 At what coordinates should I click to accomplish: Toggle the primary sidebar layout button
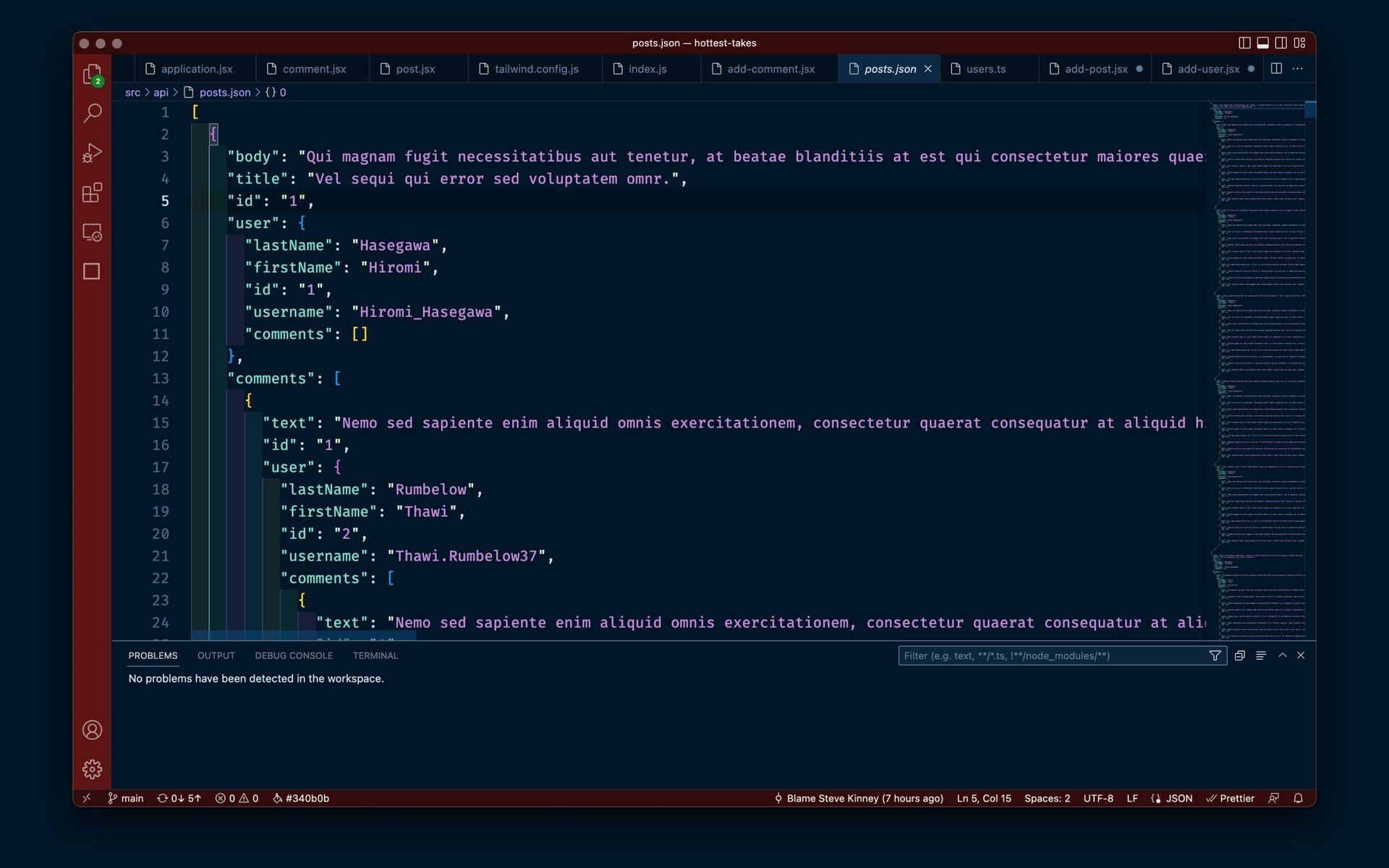(1244, 43)
